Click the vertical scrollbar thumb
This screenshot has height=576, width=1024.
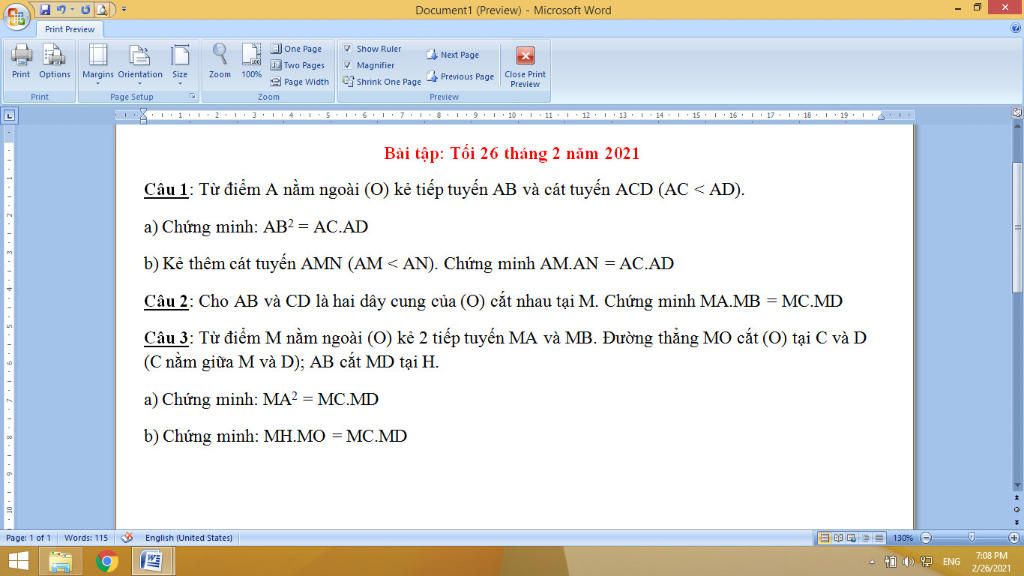1017,225
